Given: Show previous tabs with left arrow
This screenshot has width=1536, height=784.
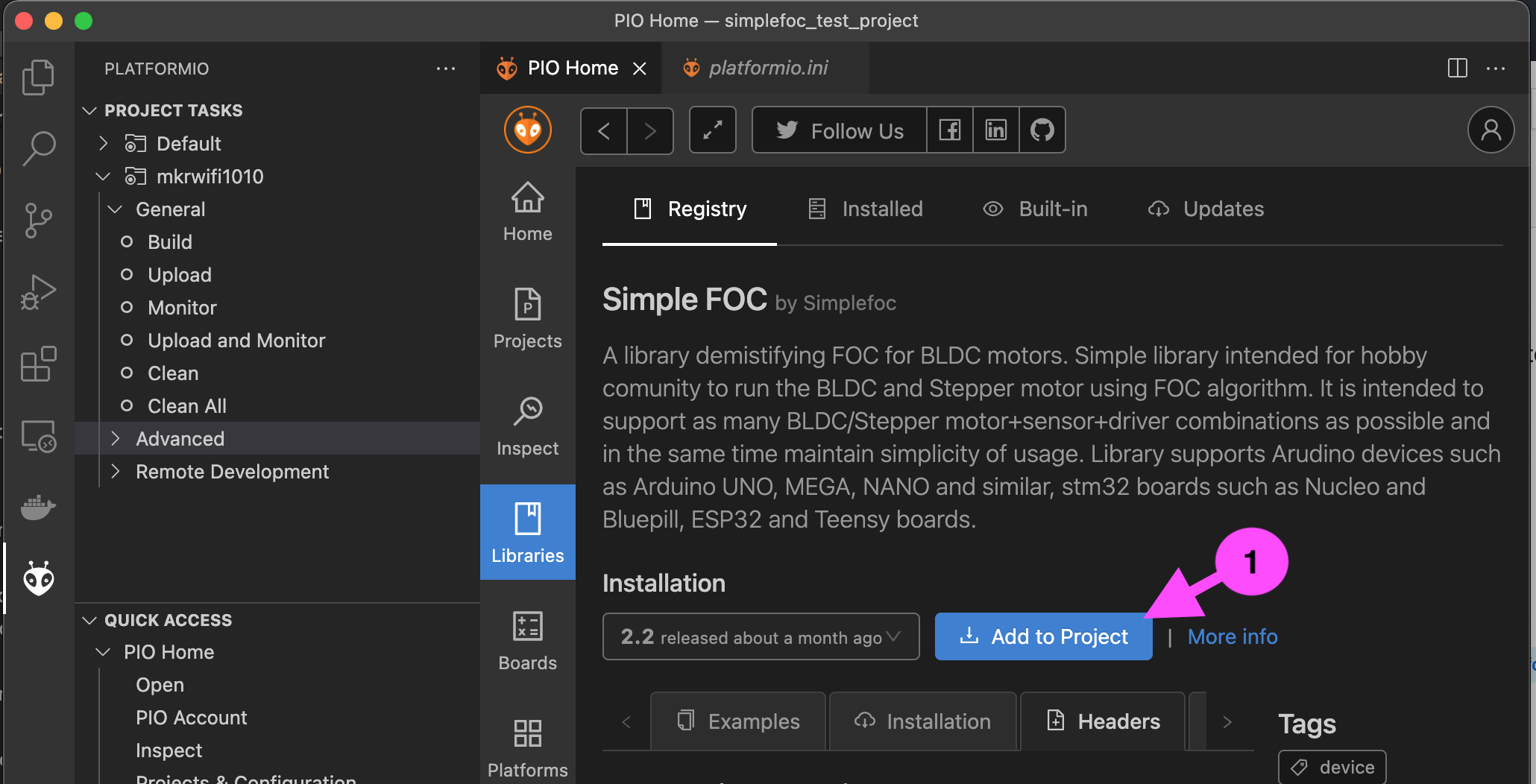Looking at the screenshot, I should (626, 721).
